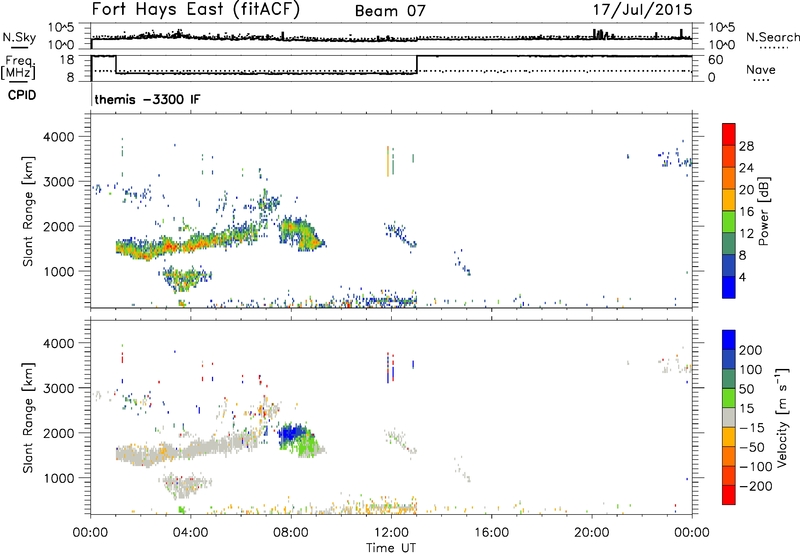The width and height of the screenshot is (800, 554).
Task: Click the '20:00' time tick label
Action: (x=592, y=533)
